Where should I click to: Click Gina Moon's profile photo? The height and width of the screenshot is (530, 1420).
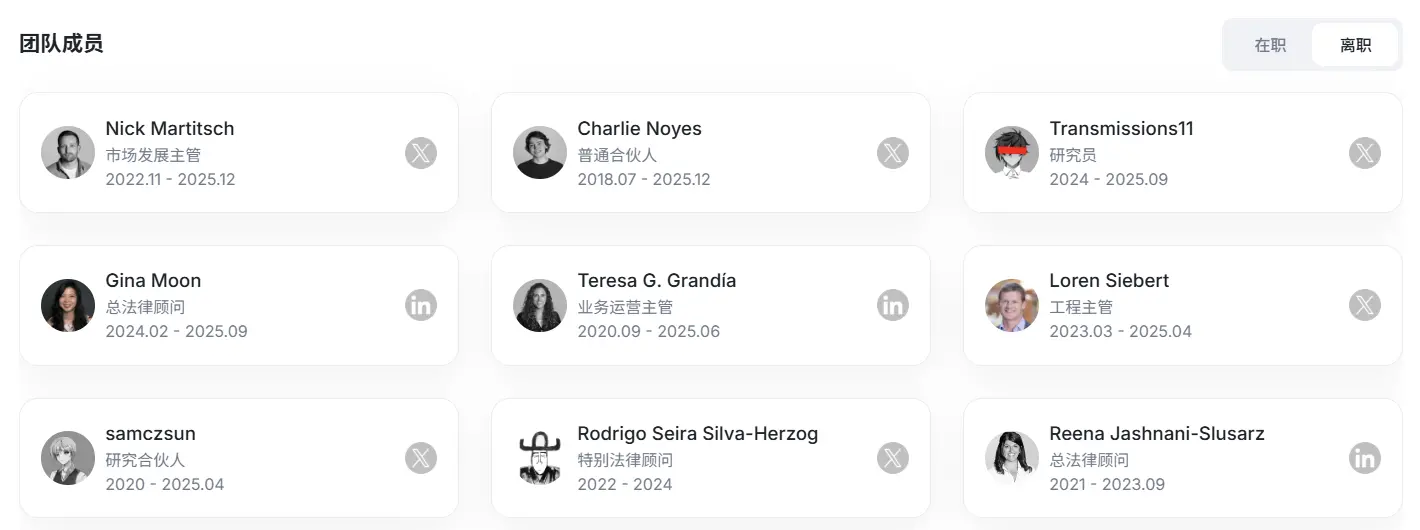tap(68, 305)
